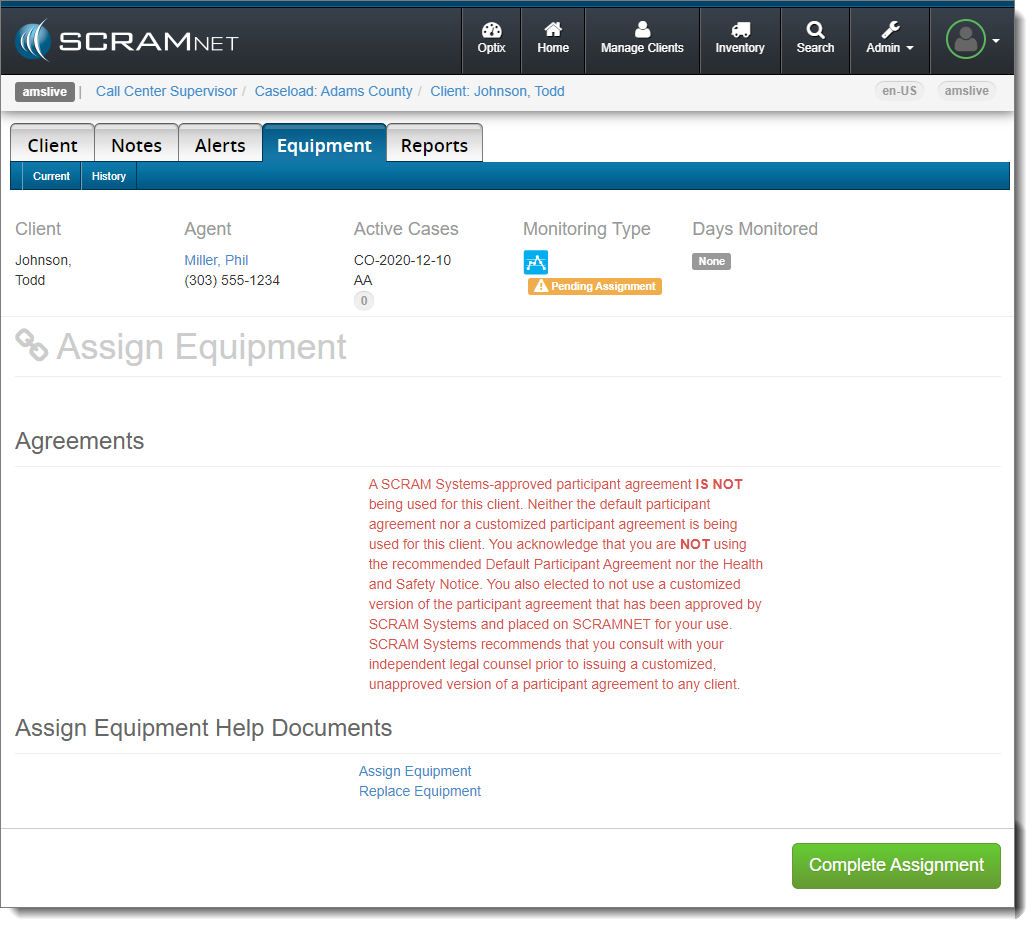Go to Home via house icon
The width and height of the screenshot is (1035, 928).
click(x=552, y=39)
